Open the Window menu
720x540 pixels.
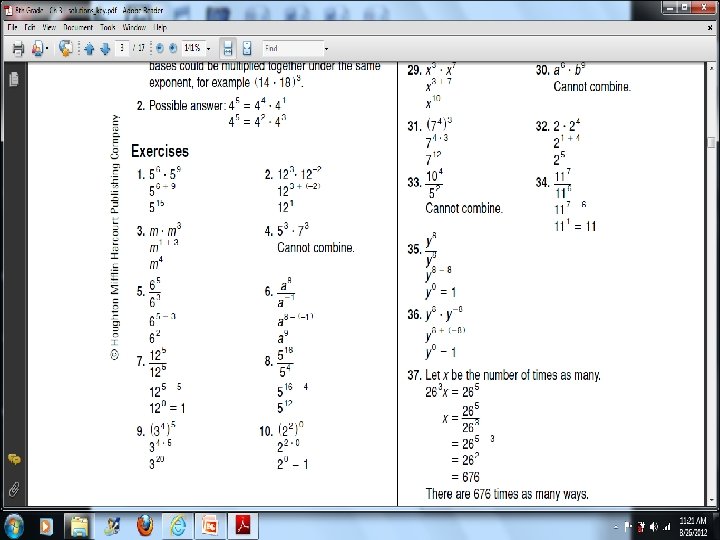click(x=134, y=28)
